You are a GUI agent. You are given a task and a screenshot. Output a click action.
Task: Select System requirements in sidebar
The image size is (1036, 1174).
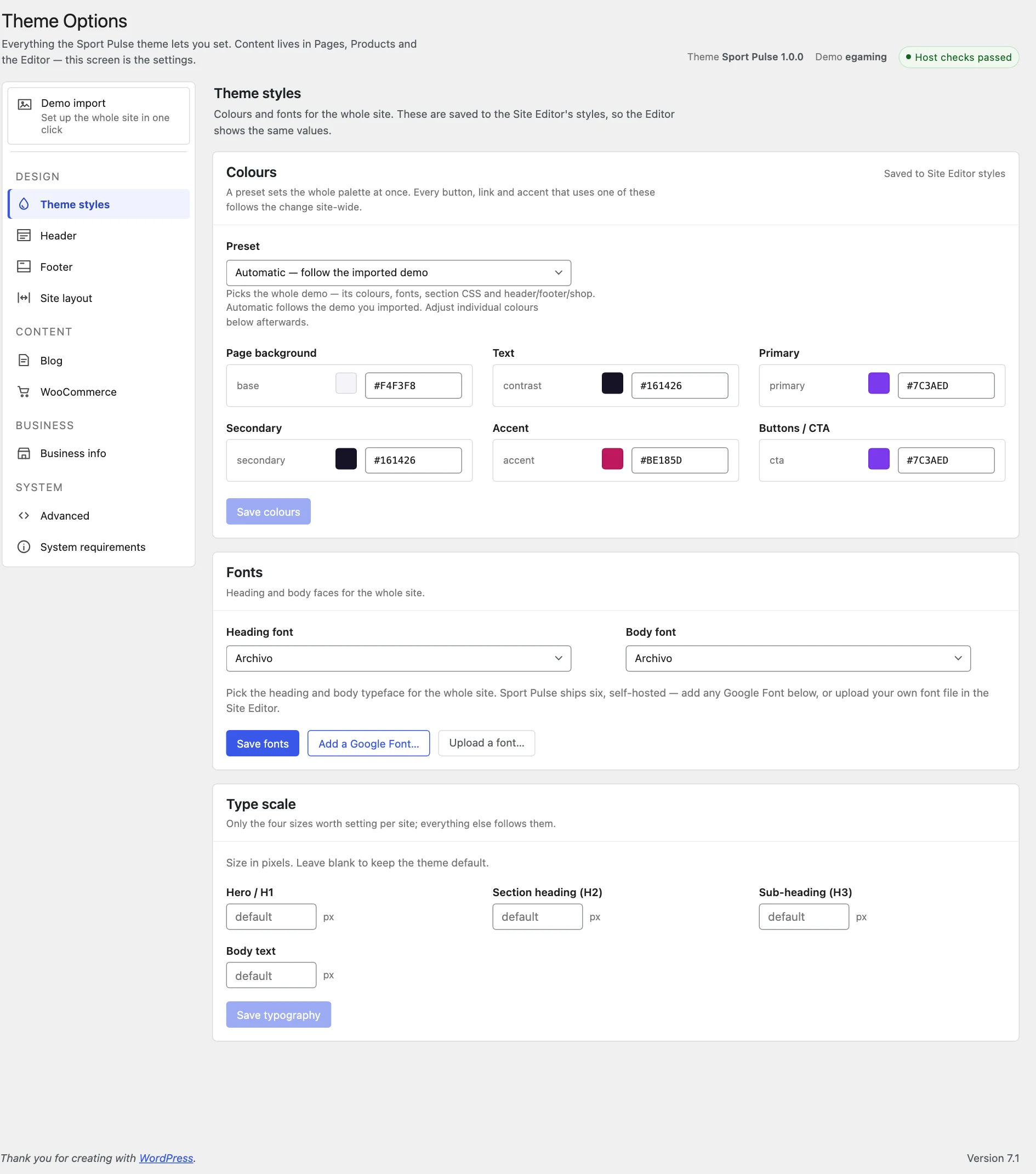99,547
